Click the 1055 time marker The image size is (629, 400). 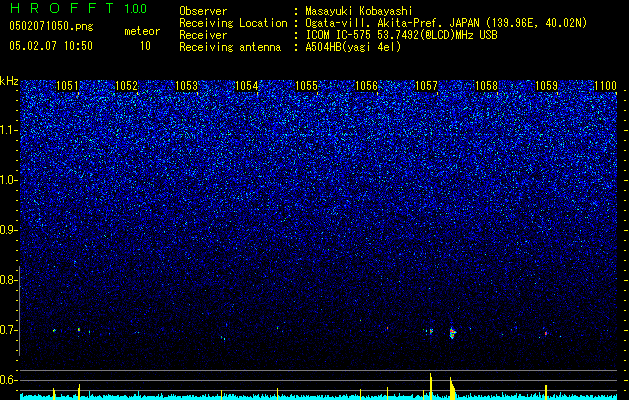[x=306, y=86]
